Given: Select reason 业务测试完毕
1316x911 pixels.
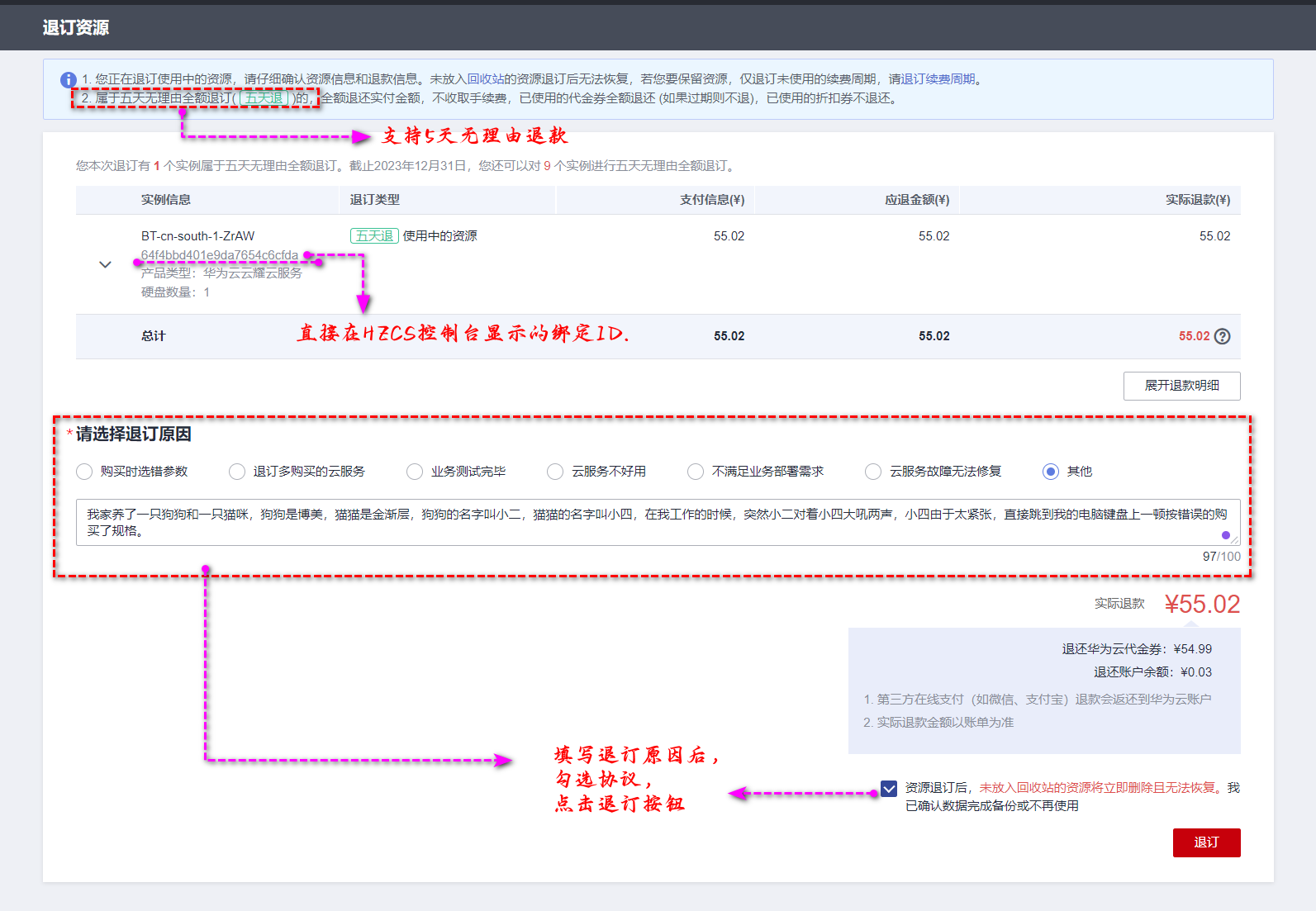Looking at the screenshot, I should pos(415,472).
